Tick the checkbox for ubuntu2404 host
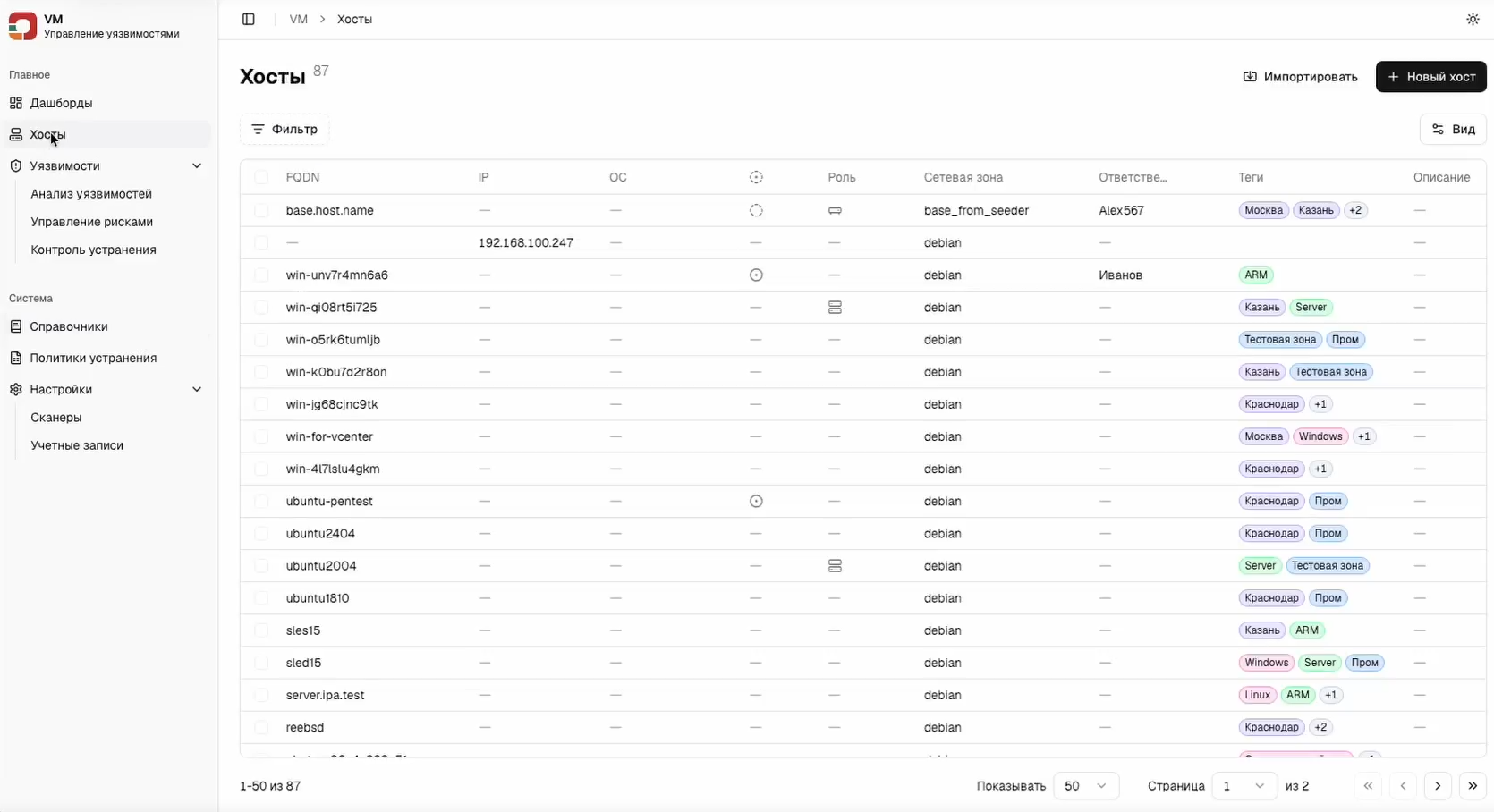The image size is (1494, 812). [261, 534]
